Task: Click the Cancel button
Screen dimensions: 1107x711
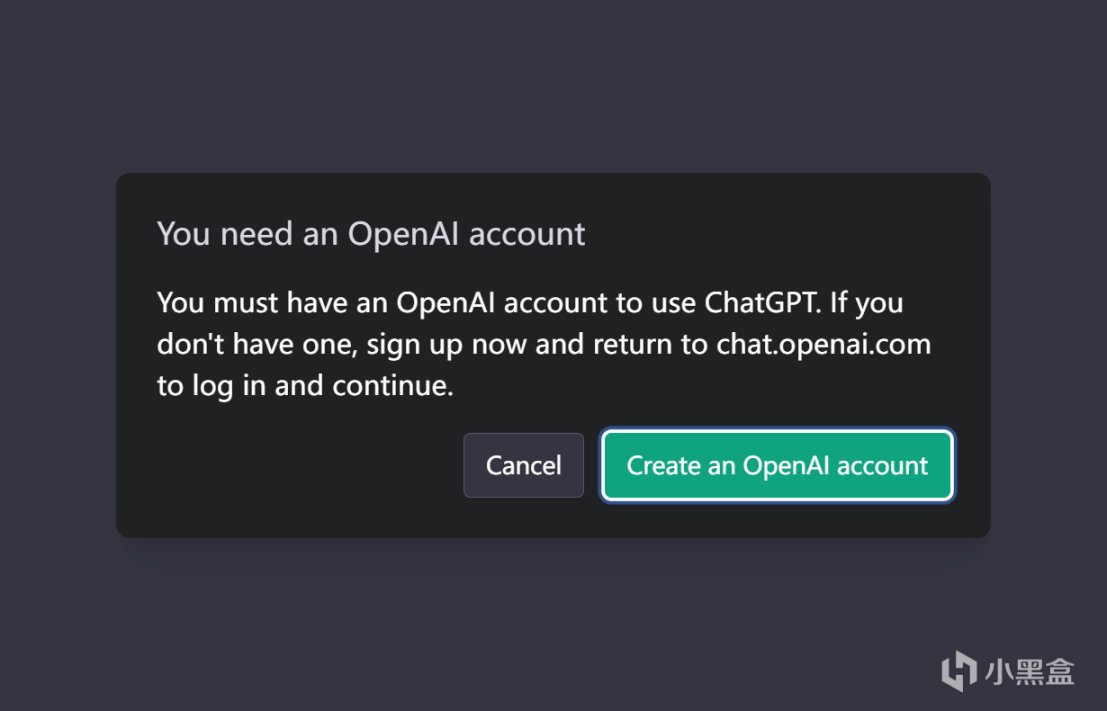Action: click(523, 466)
